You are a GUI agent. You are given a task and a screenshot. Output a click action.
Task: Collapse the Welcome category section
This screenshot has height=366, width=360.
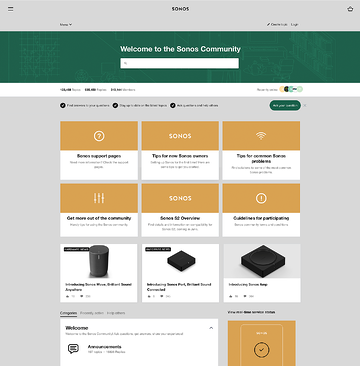click(x=211, y=328)
